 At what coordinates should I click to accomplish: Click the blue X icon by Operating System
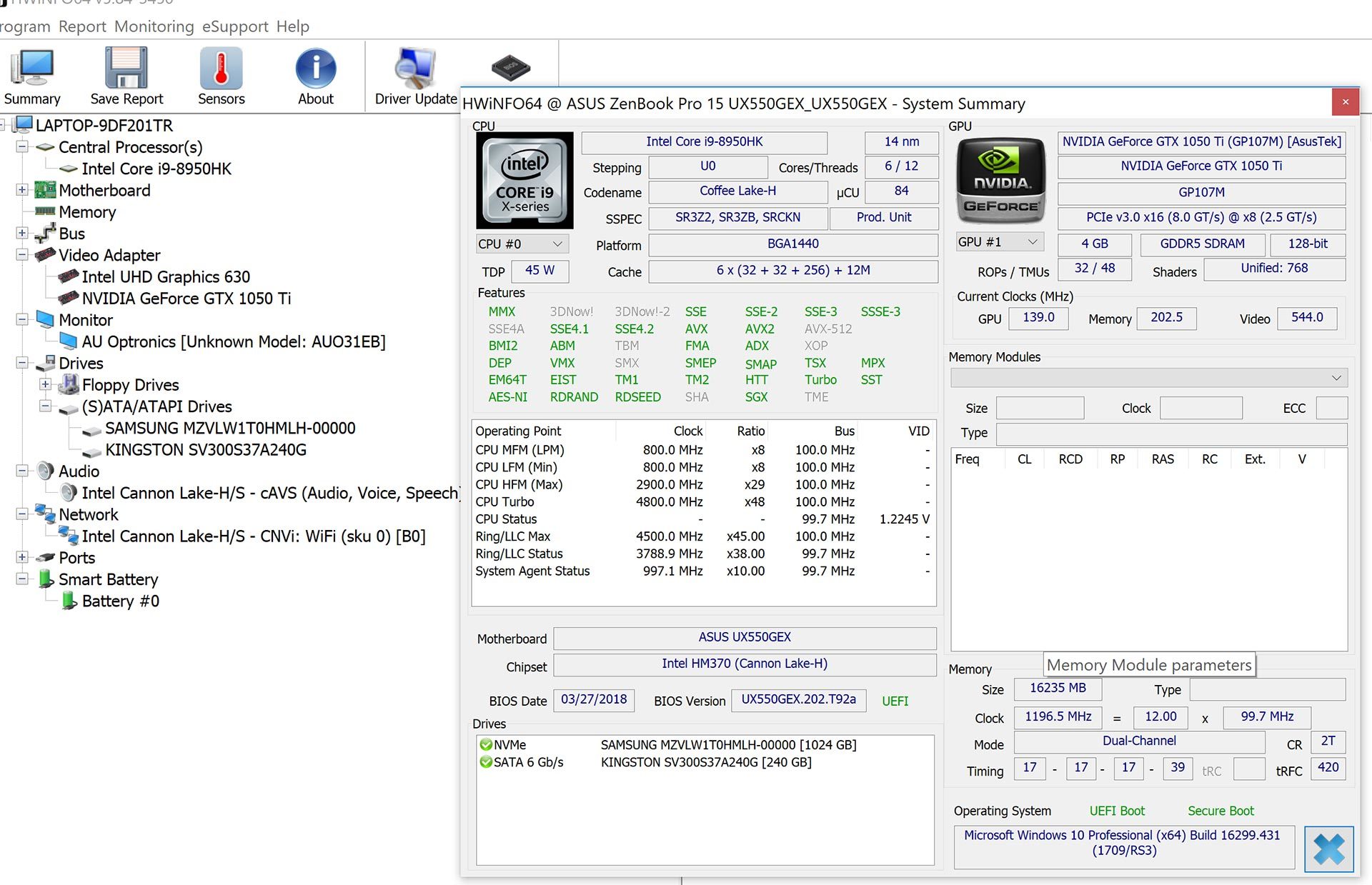point(1328,849)
